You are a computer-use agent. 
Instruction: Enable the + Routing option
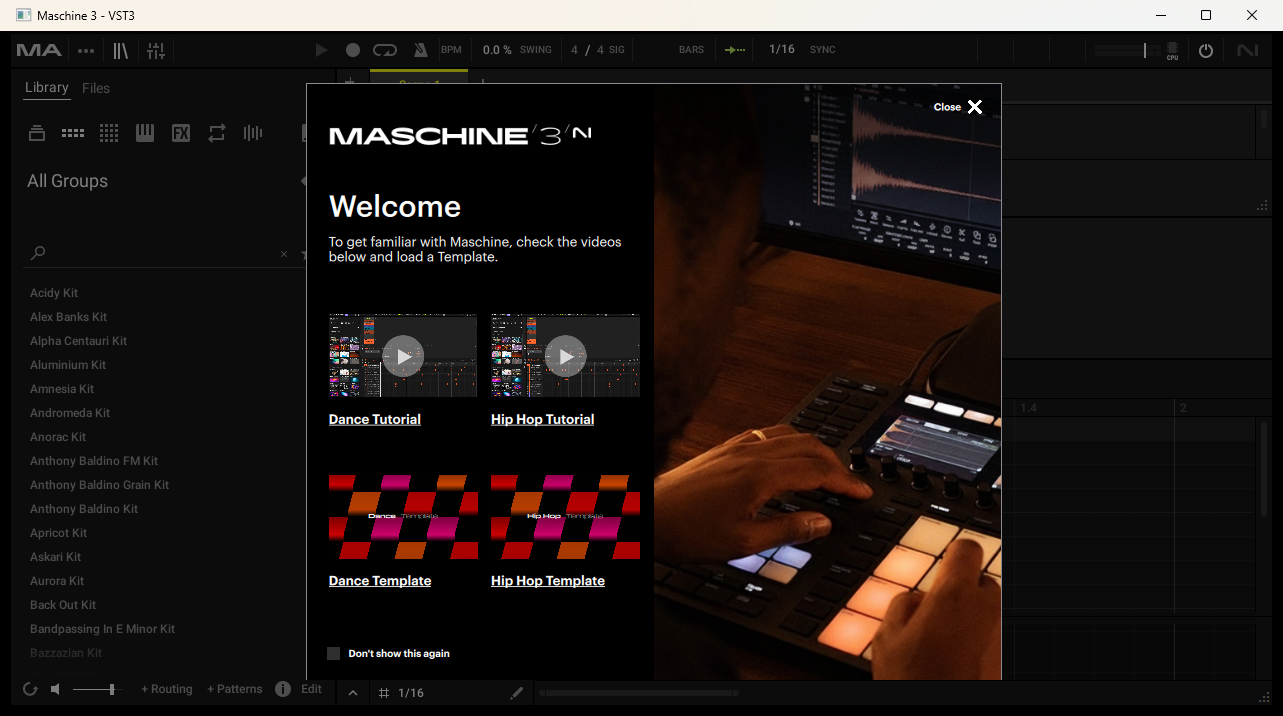coord(166,689)
